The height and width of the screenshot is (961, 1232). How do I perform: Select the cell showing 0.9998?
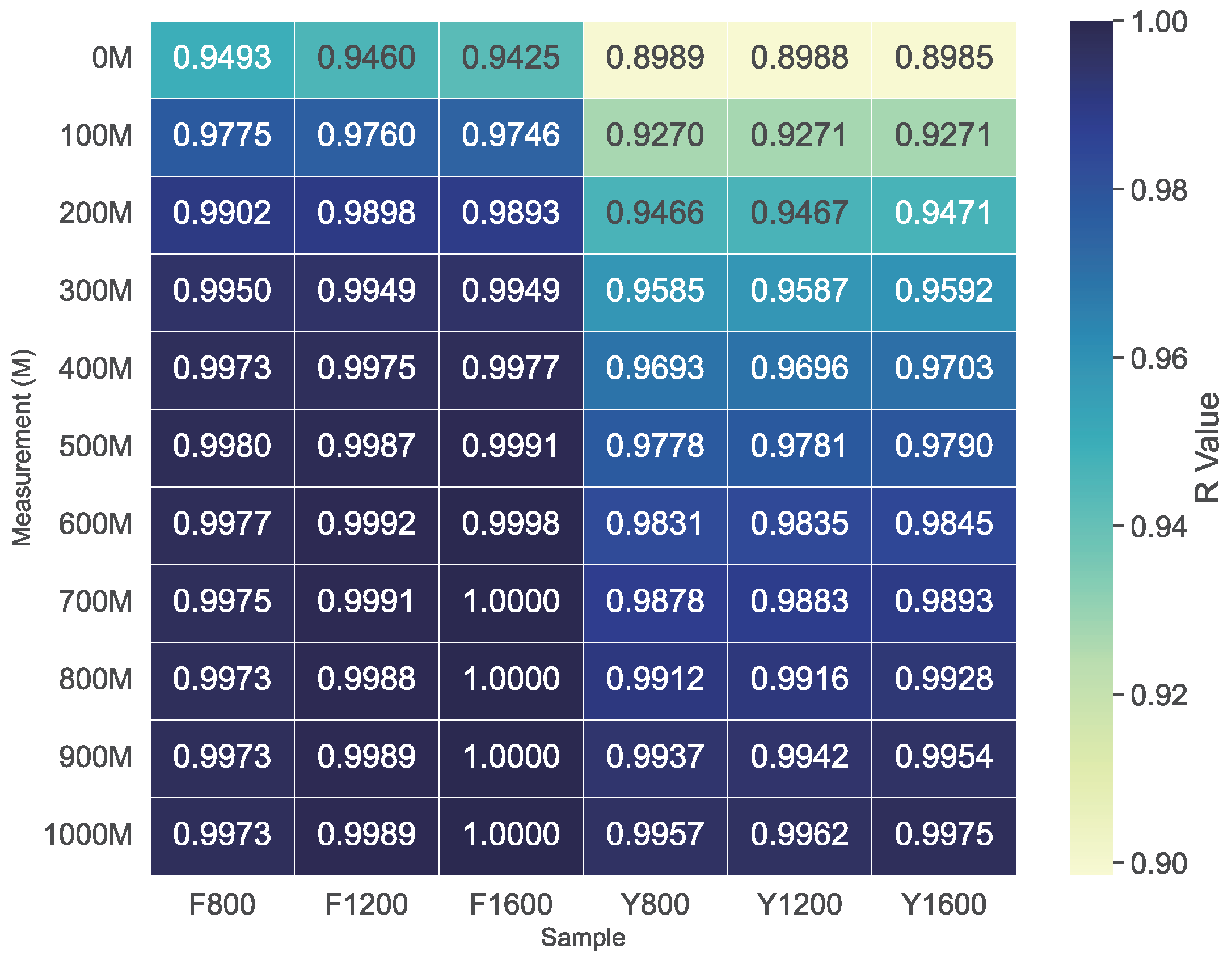510,524
